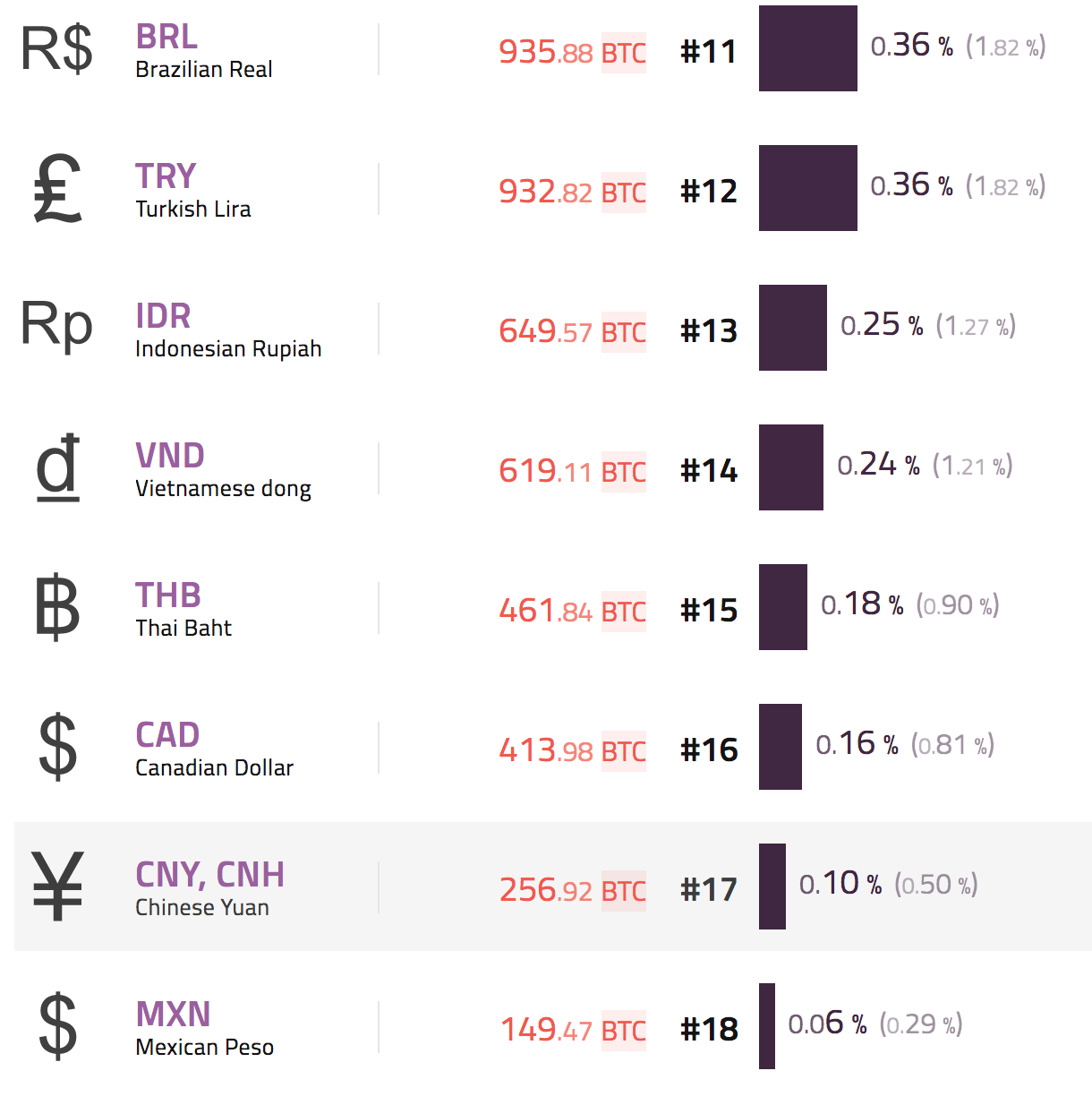Click the 0.10 % Chinese Yuan percentage
1092x1105 pixels.
click(x=840, y=884)
